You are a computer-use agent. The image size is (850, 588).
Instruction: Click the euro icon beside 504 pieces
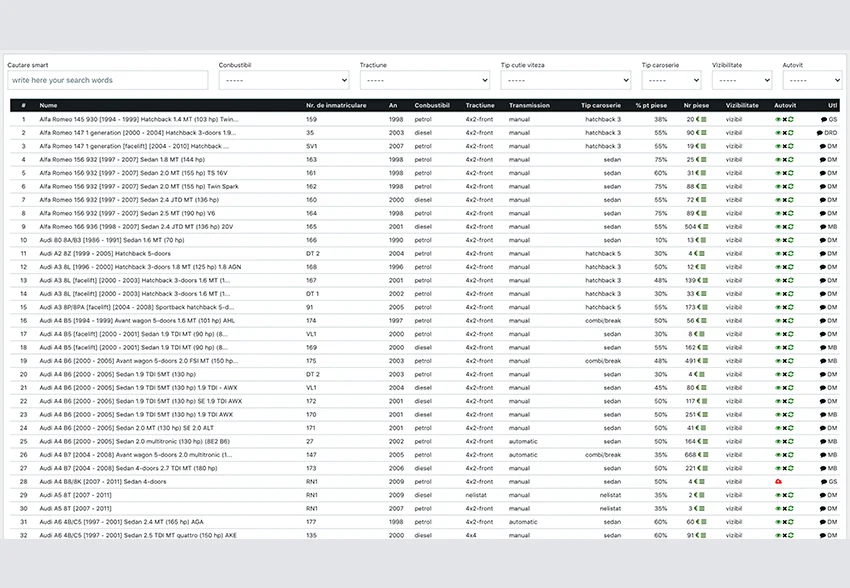700,227
